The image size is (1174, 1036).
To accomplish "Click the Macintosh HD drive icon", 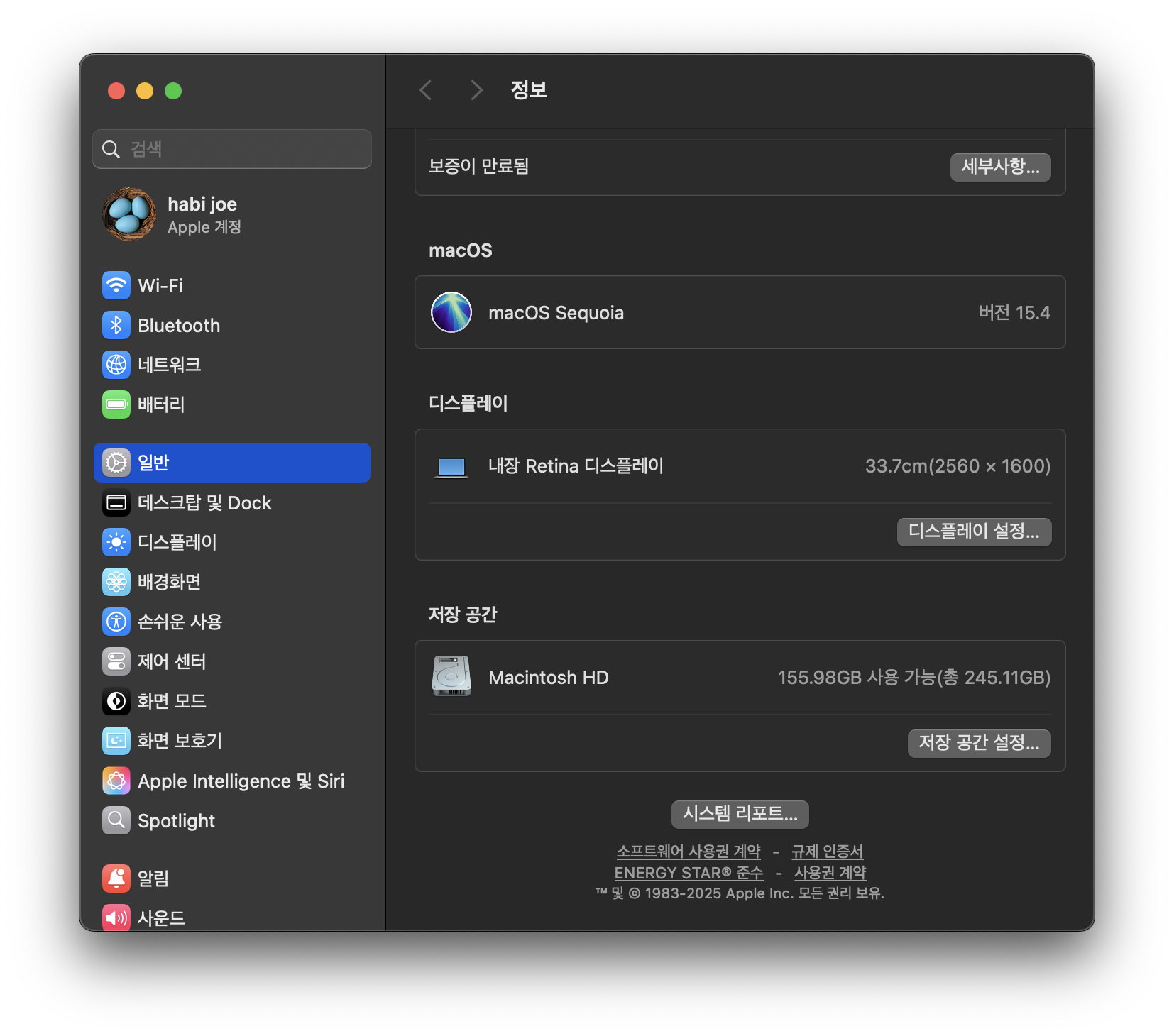I will tap(451, 676).
